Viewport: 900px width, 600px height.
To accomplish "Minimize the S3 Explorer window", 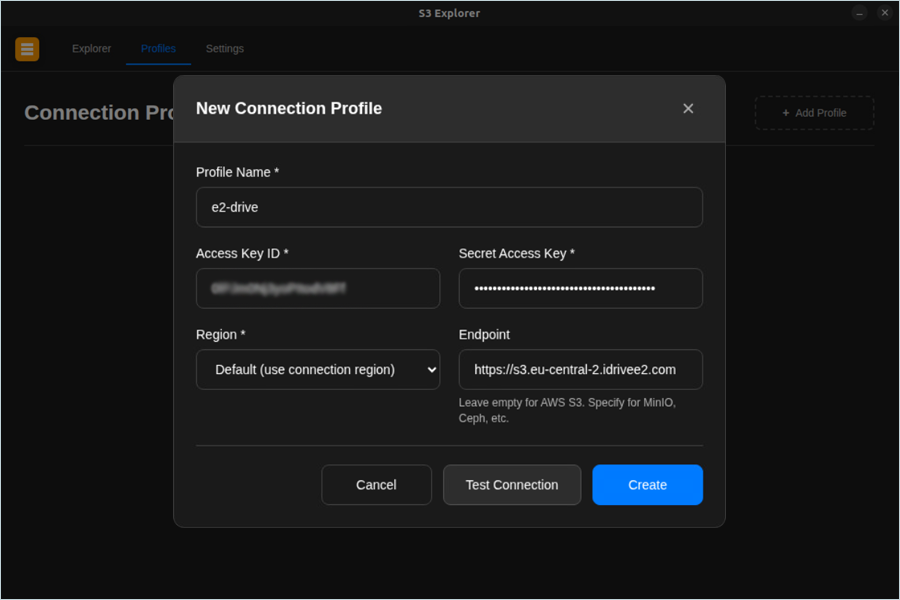I will [x=860, y=13].
